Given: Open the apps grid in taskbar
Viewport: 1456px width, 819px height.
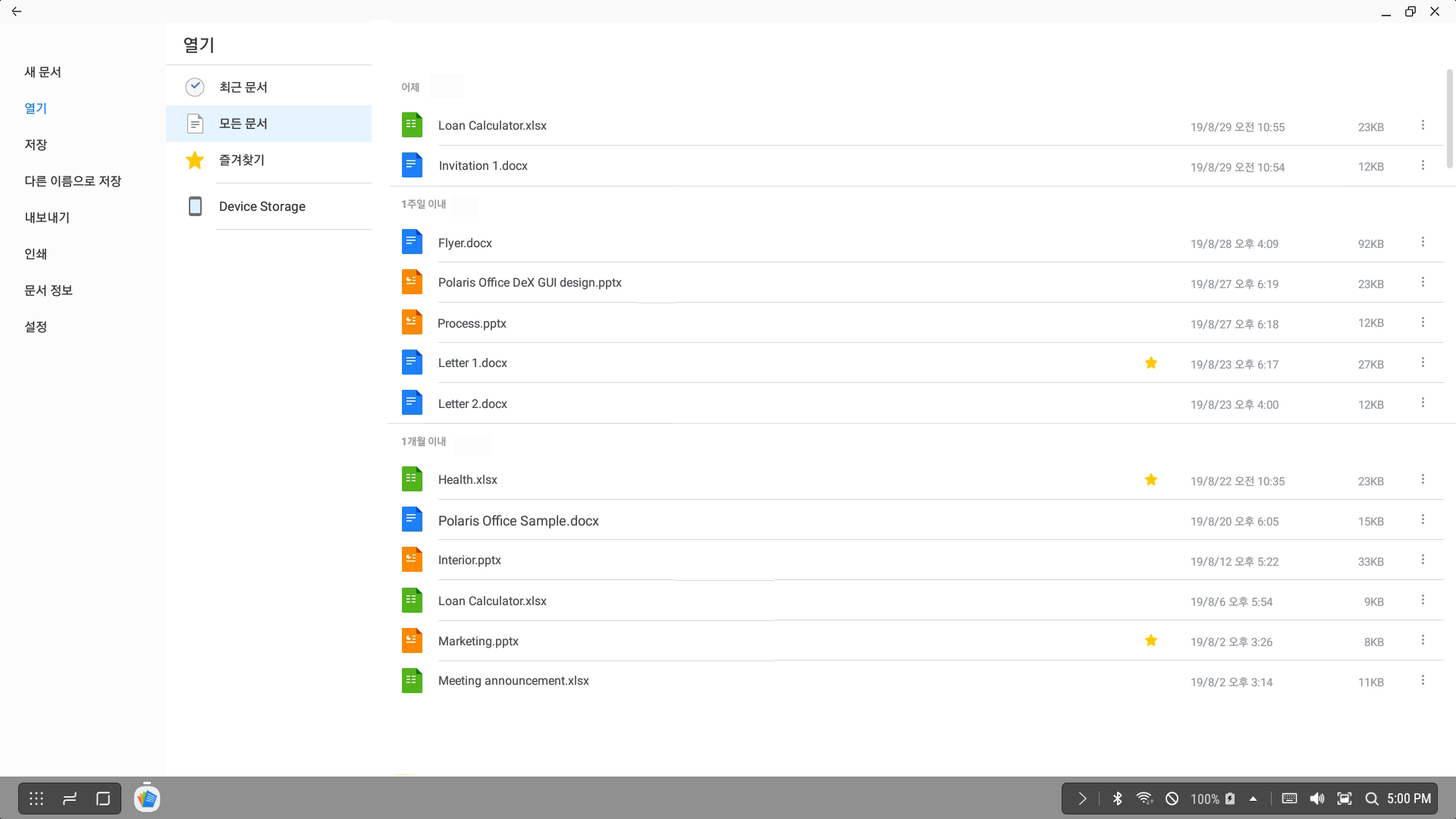Looking at the screenshot, I should tap(36, 799).
